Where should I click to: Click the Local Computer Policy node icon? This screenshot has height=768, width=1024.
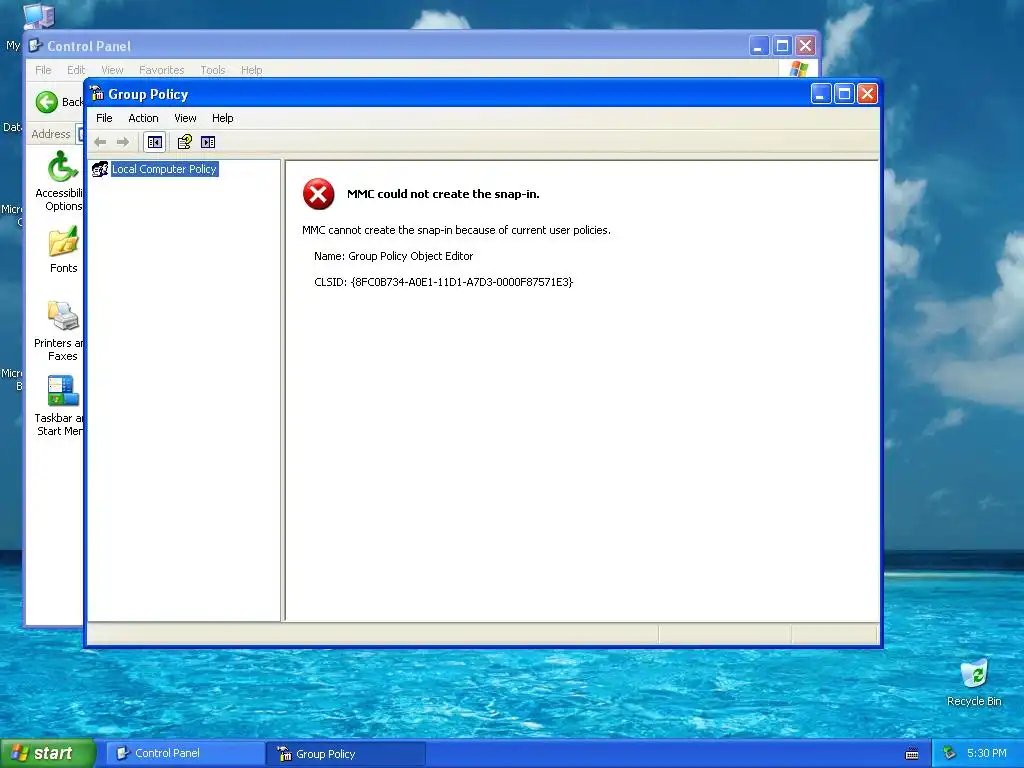(x=100, y=169)
